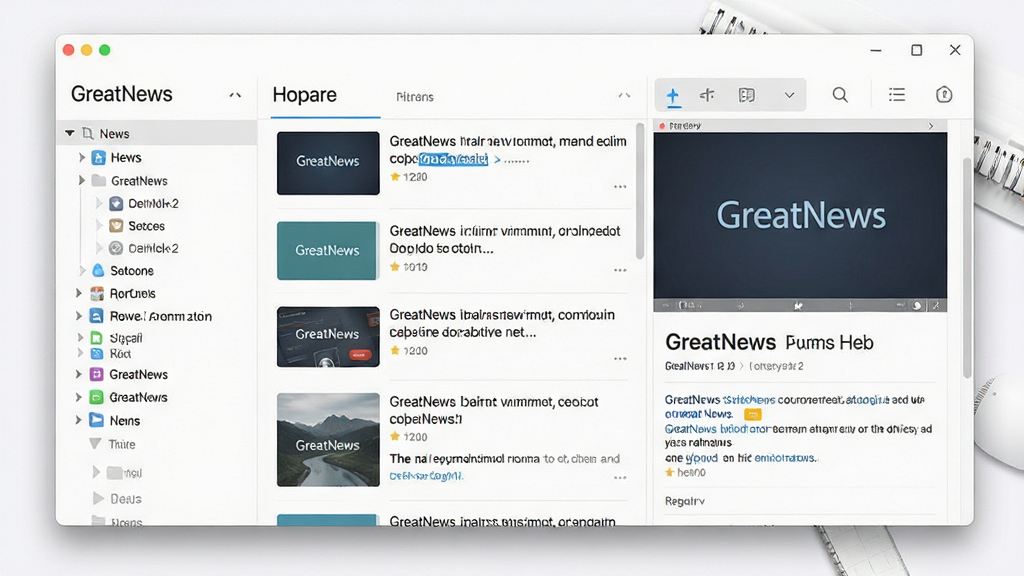1024x576 pixels.
Task: Open more options on mountain article card
Action: pyautogui.click(x=620, y=477)
